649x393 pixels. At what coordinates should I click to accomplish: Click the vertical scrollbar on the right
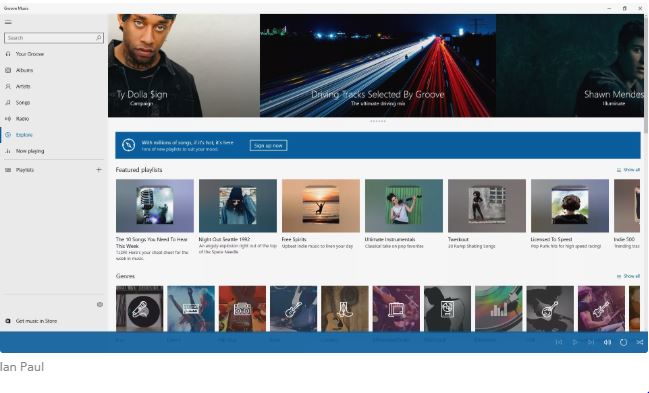pos(646,75)
